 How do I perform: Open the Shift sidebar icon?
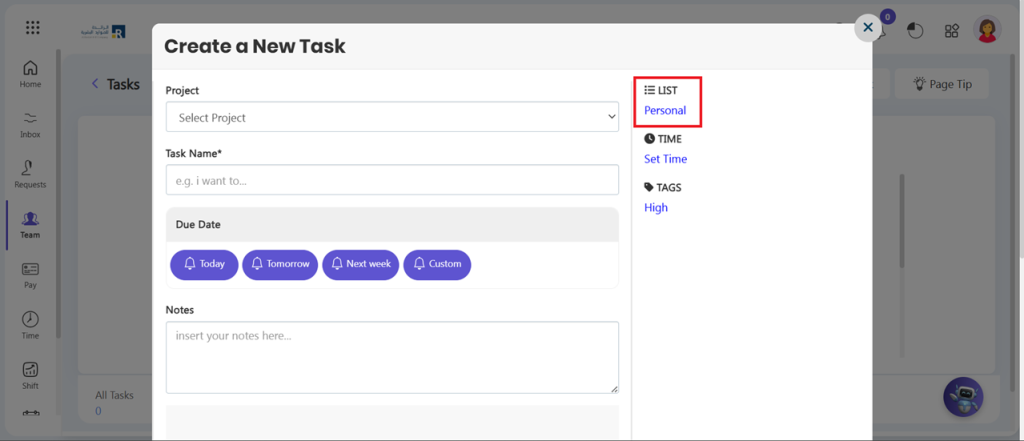[x=30, y=375]
